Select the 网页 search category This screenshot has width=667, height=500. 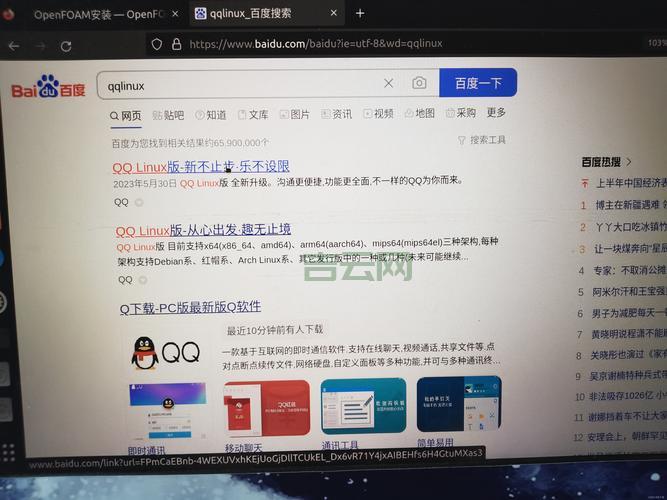(125, 116)
